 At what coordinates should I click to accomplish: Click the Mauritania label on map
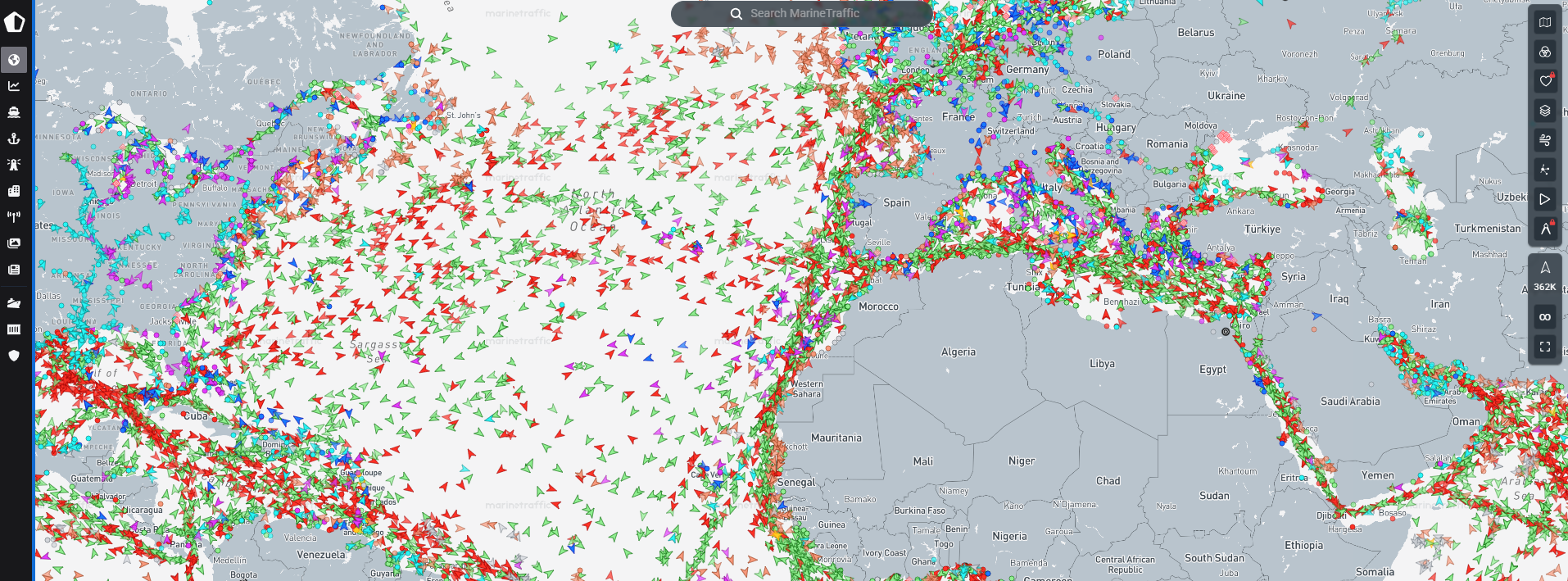836,438
